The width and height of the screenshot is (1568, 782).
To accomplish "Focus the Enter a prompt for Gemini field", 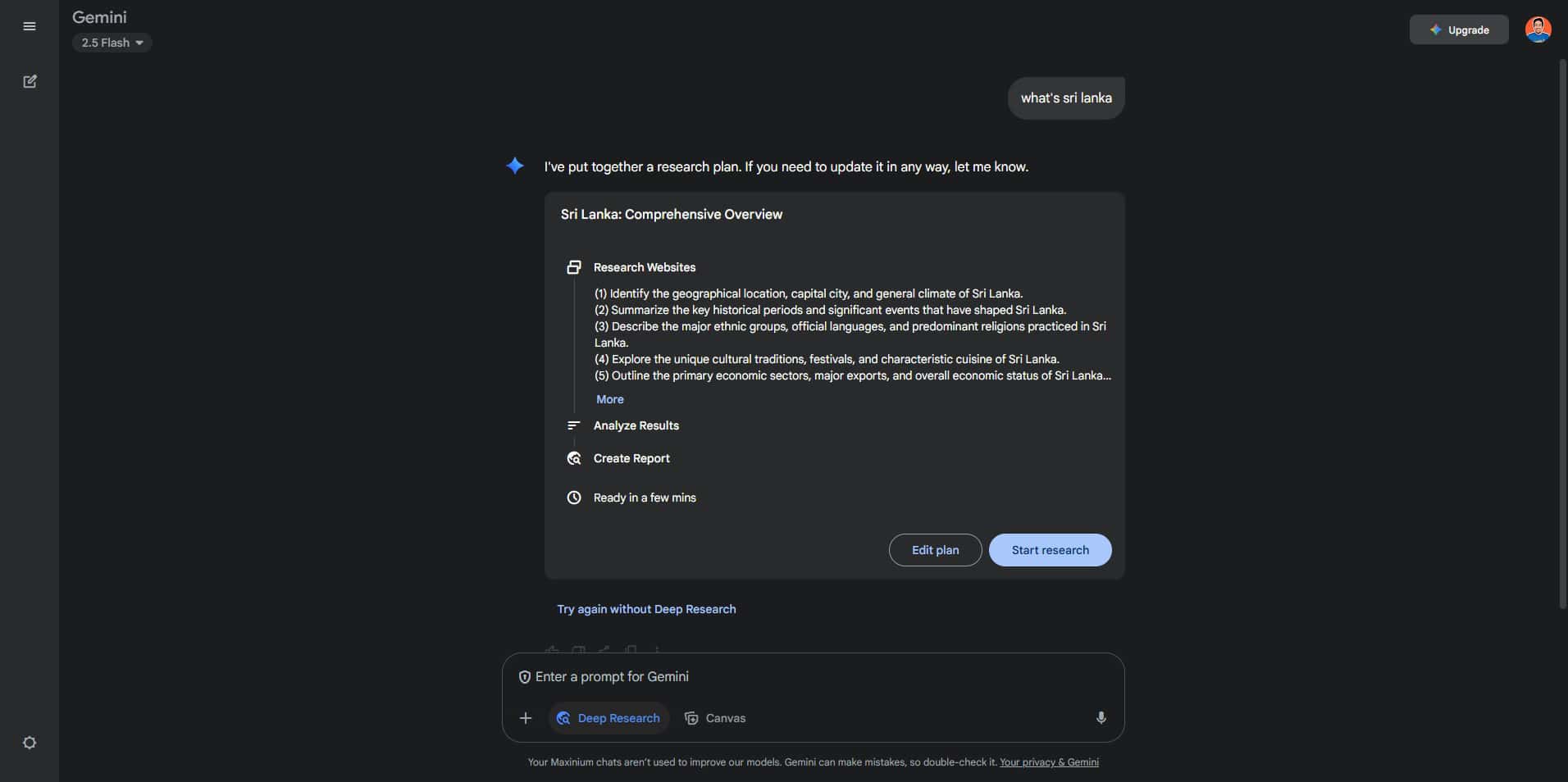I will point(812,677).
